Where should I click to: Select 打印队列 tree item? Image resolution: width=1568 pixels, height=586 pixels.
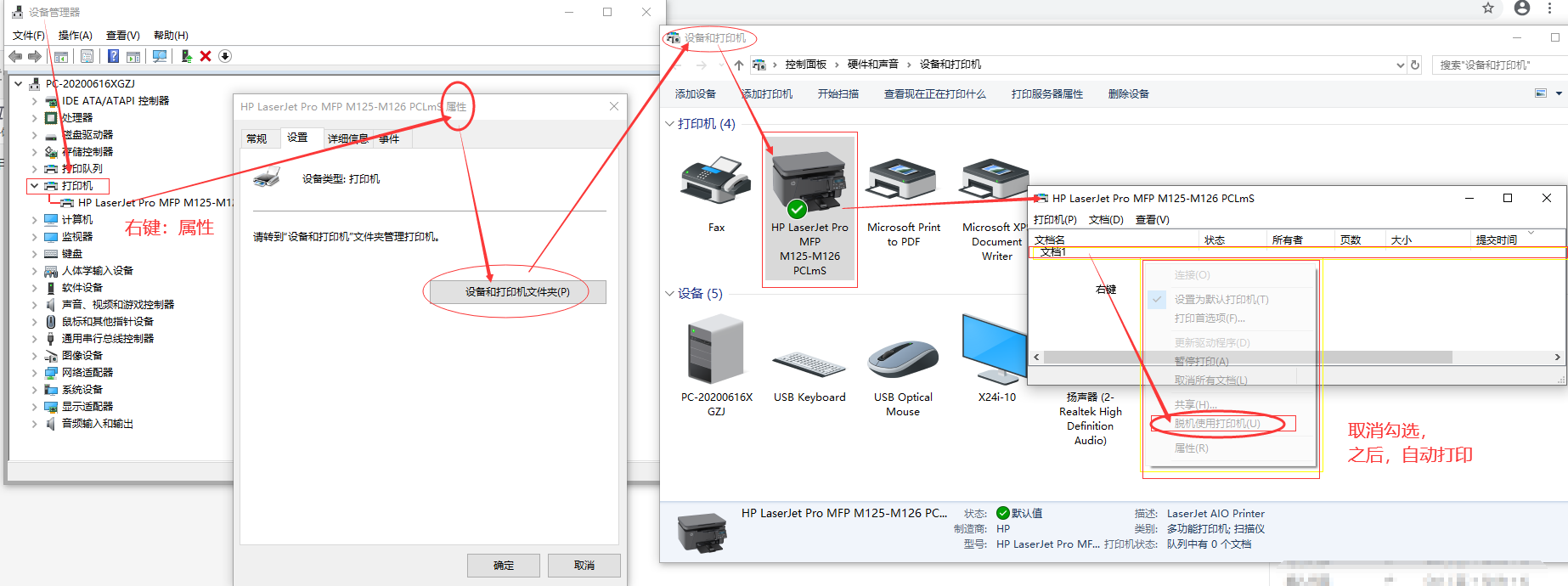[x=82, y=169]
